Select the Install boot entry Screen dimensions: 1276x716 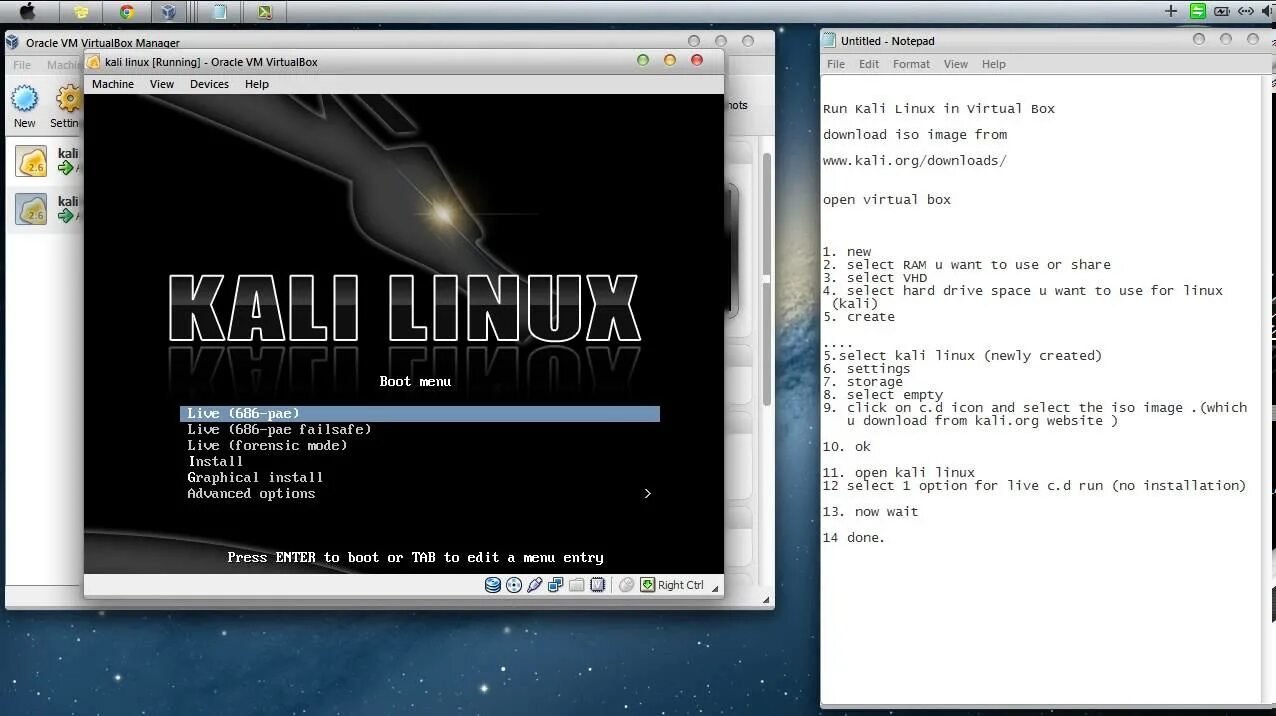point(420,461)
